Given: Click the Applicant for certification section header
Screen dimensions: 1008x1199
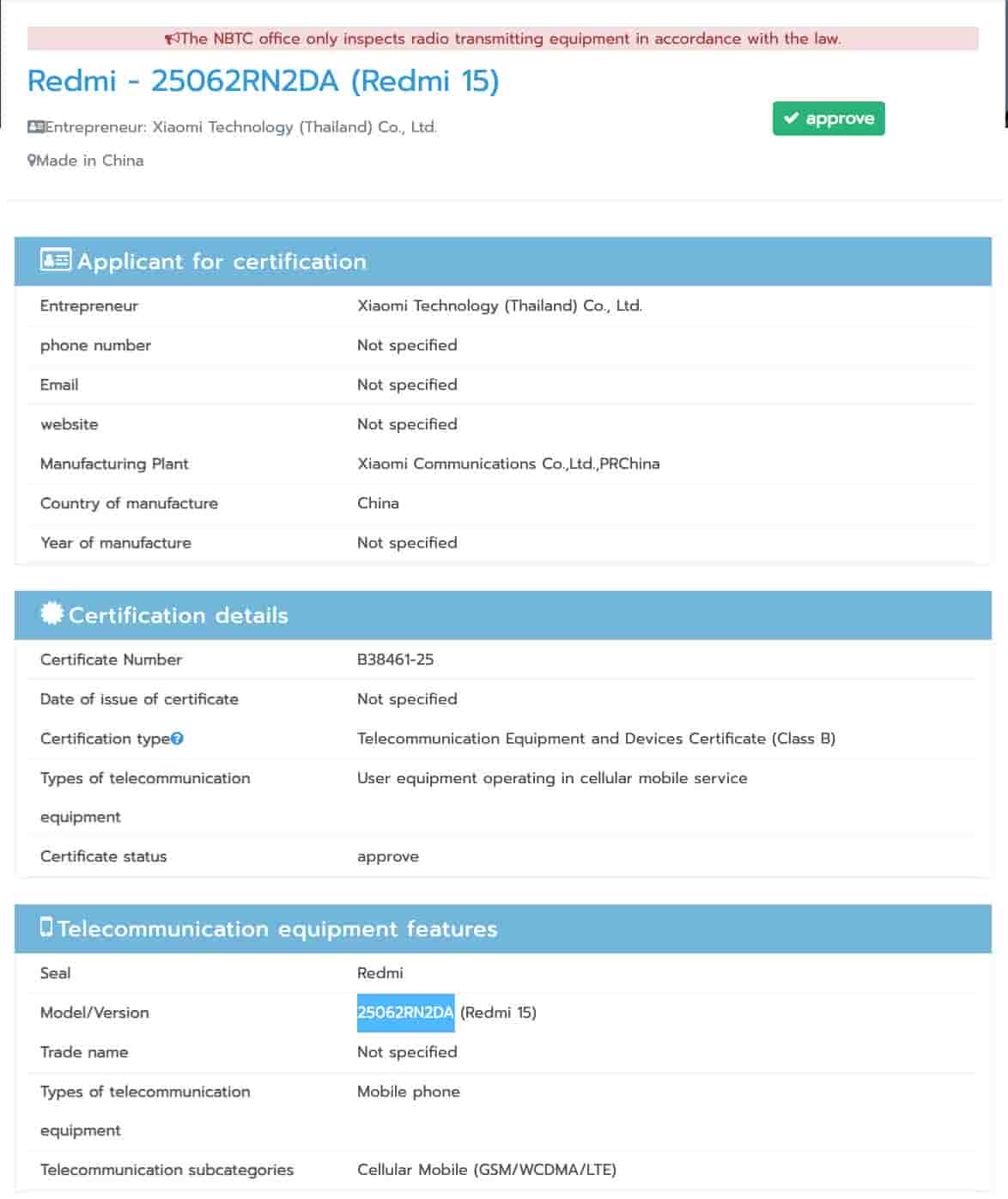Looking at the screenshot, I should click(222, 261).
